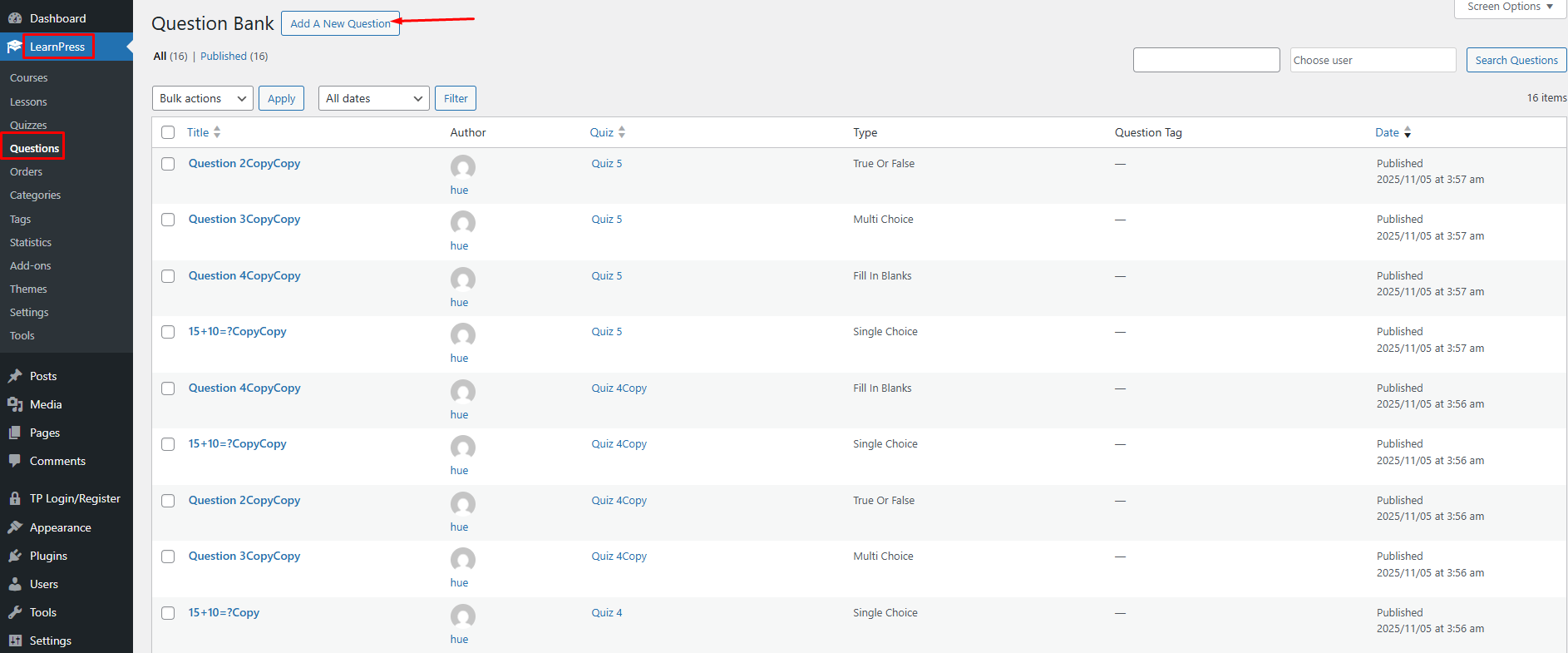This screenshot has width=1568, height=653.
Task: Check the first Question 2CopyCopy row checkbox
Action: coord(168,164)
